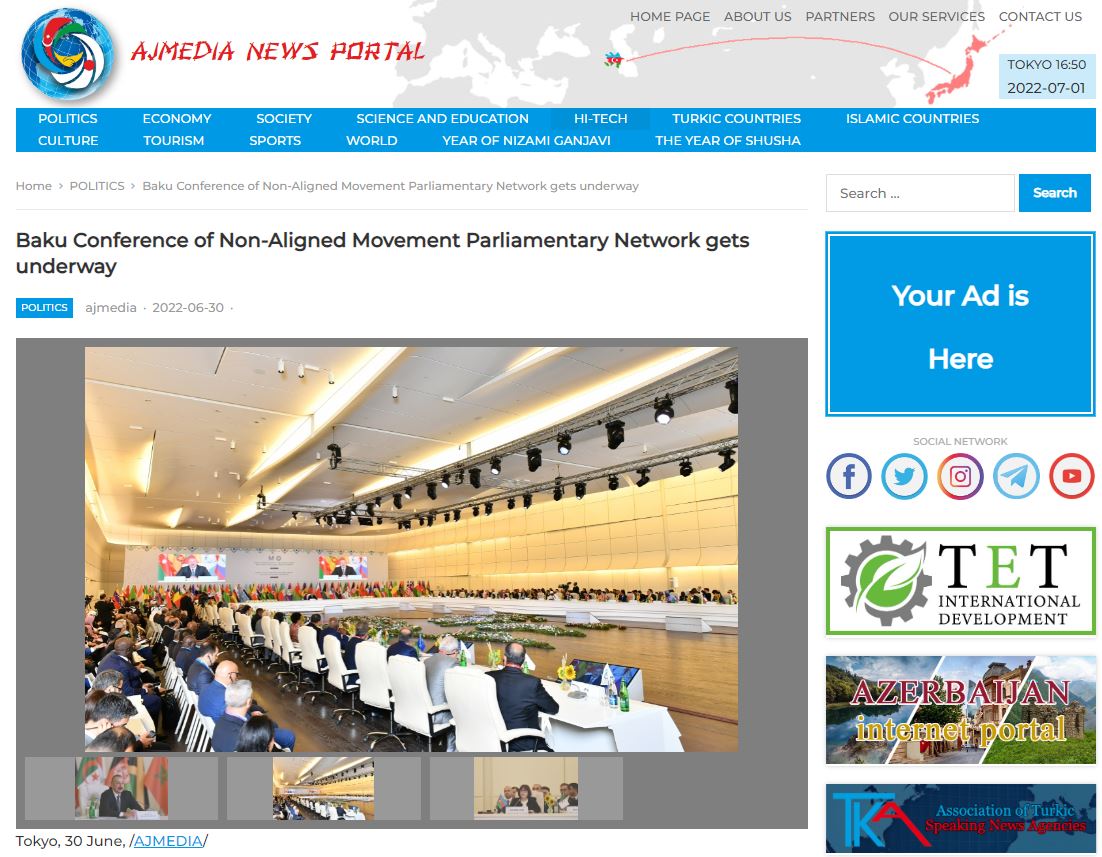Viewport: 1102px width, 857px height.
Task: Open OUR SERVICES page
Action: click(x=936, y=16)
